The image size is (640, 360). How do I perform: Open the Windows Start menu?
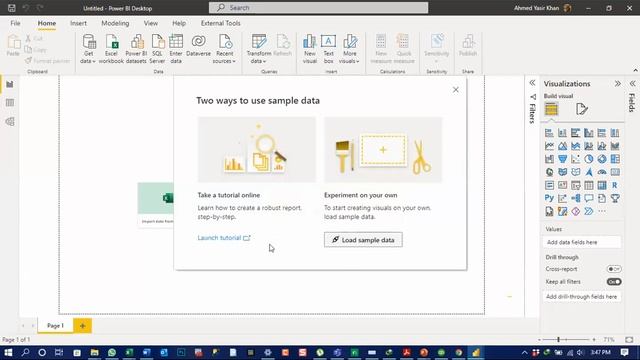pos(8,352)
